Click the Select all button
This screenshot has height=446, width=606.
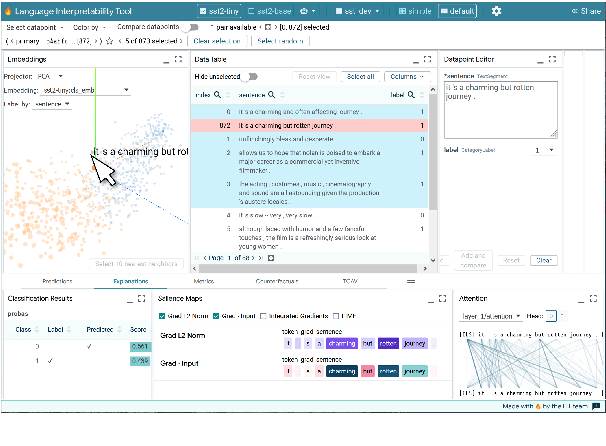click(x=359, y=76)
